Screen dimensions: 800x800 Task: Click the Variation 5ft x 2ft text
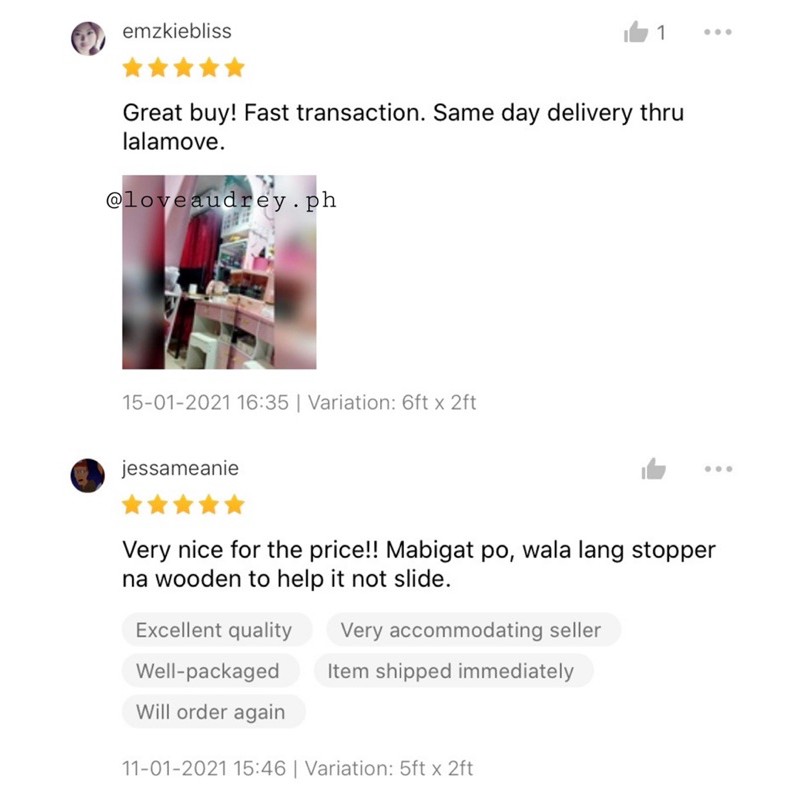(389, 768)
